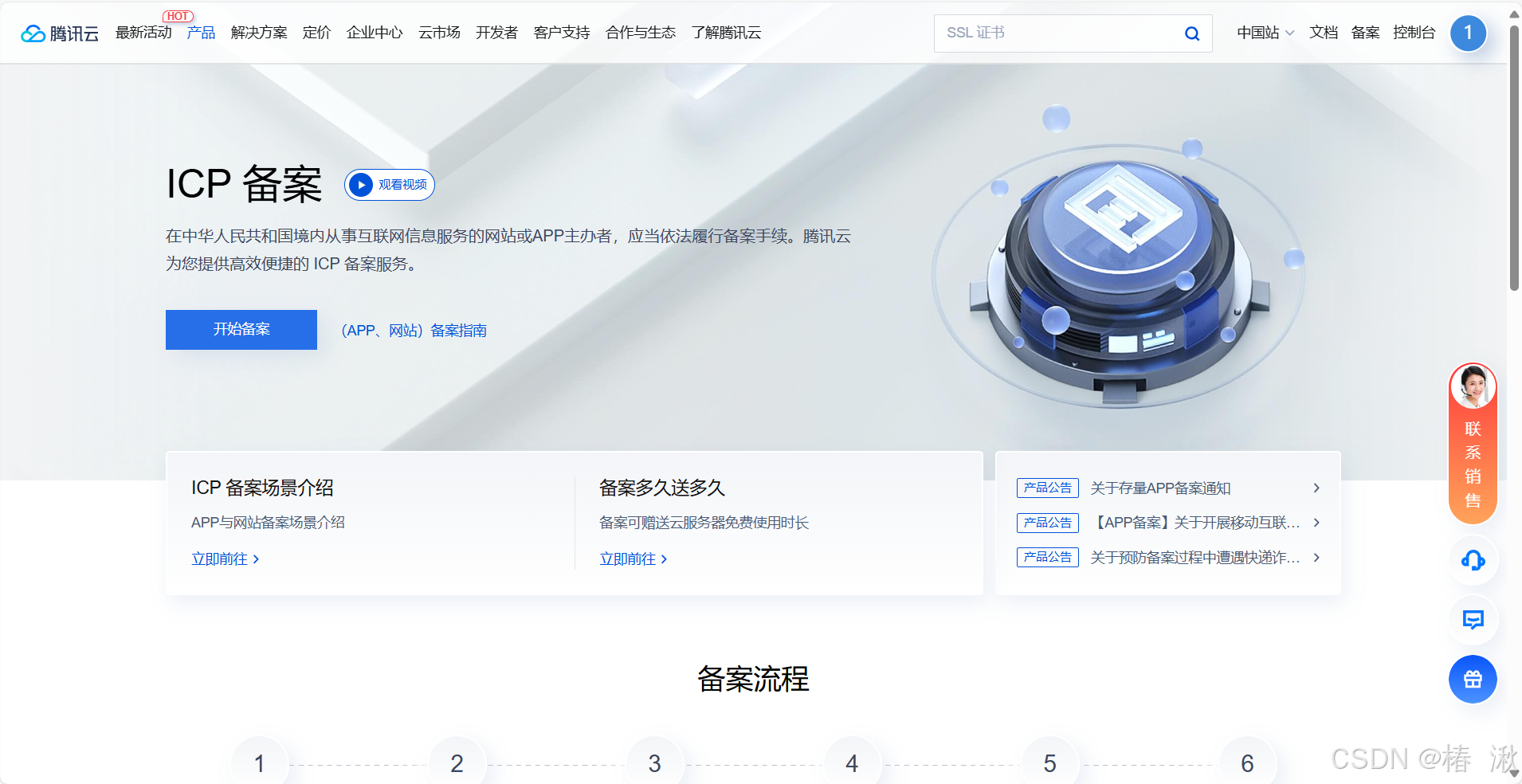Open the 最新活动 menu
The height and width of the screenshot is (784, 1522).
(143, 33)
